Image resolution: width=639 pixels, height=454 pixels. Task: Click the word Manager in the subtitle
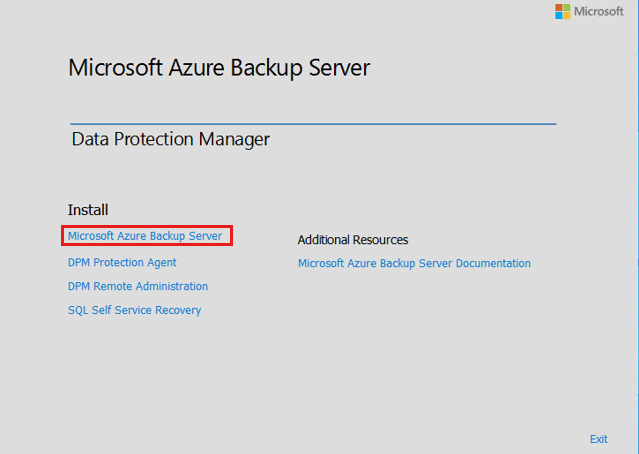[233, 140]
